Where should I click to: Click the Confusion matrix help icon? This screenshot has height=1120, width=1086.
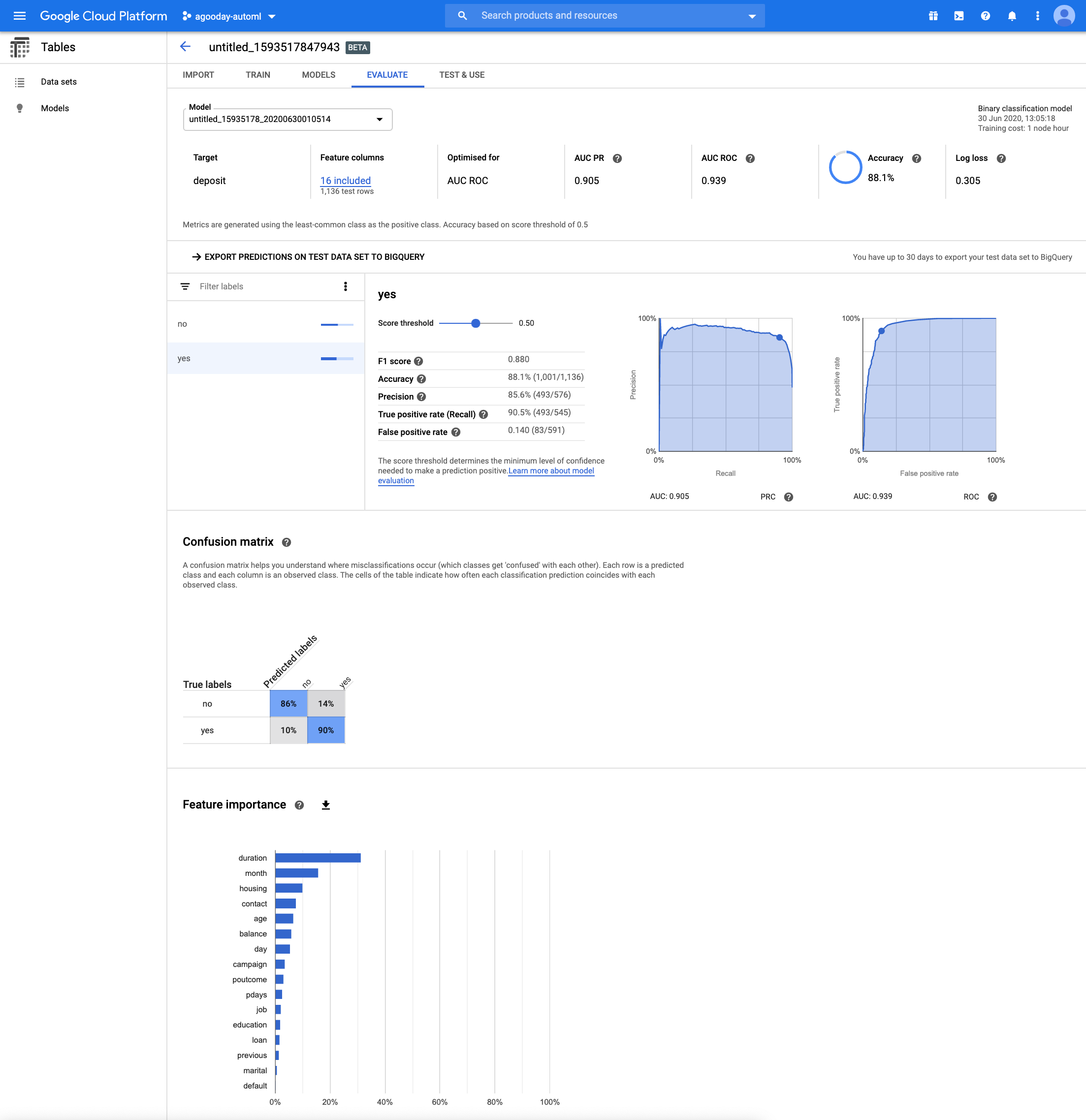click(x=287, y=542)
